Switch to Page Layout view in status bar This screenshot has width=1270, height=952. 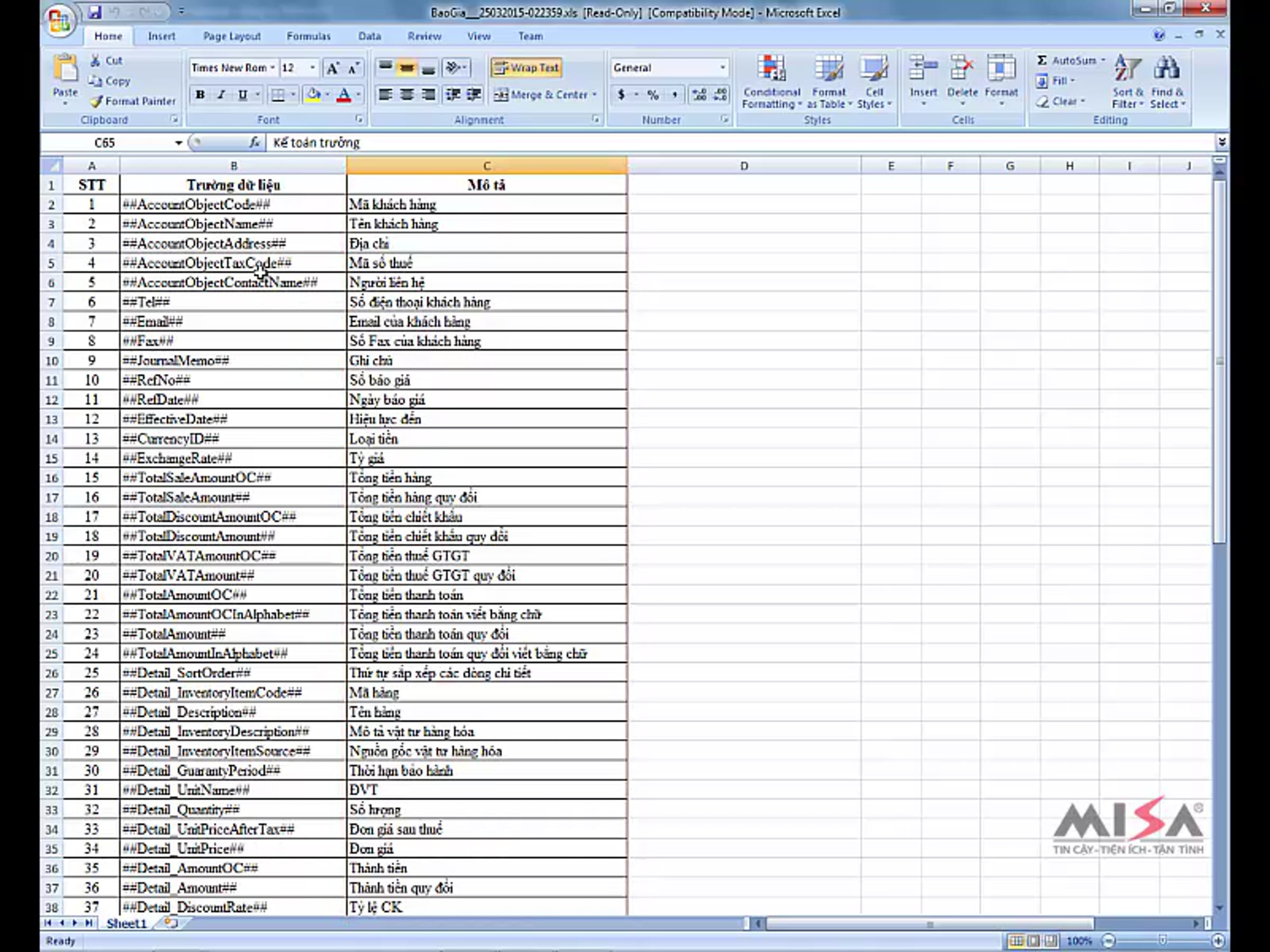point(1033,941)
